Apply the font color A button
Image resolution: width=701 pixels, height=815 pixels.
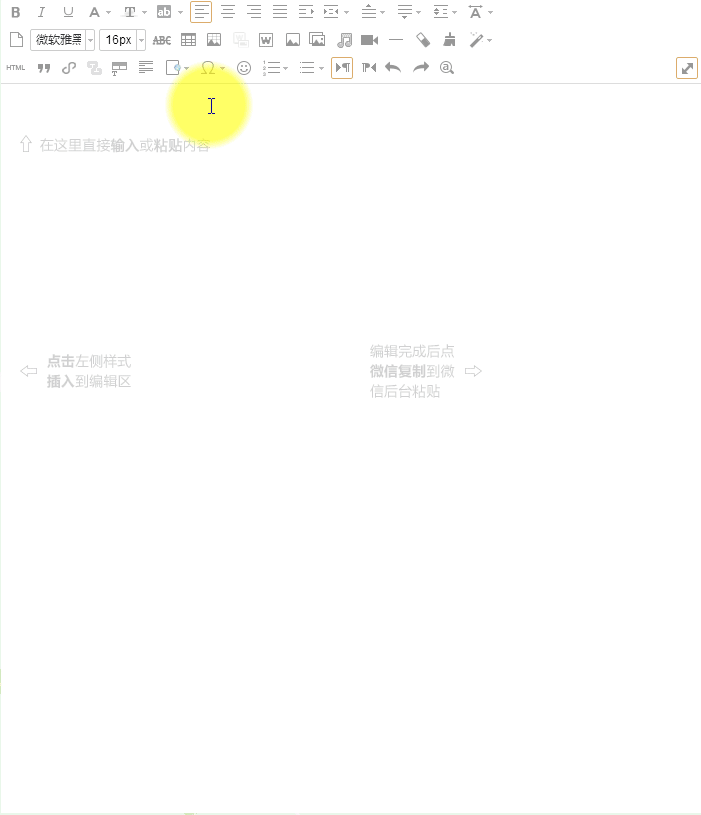point(94,12)
